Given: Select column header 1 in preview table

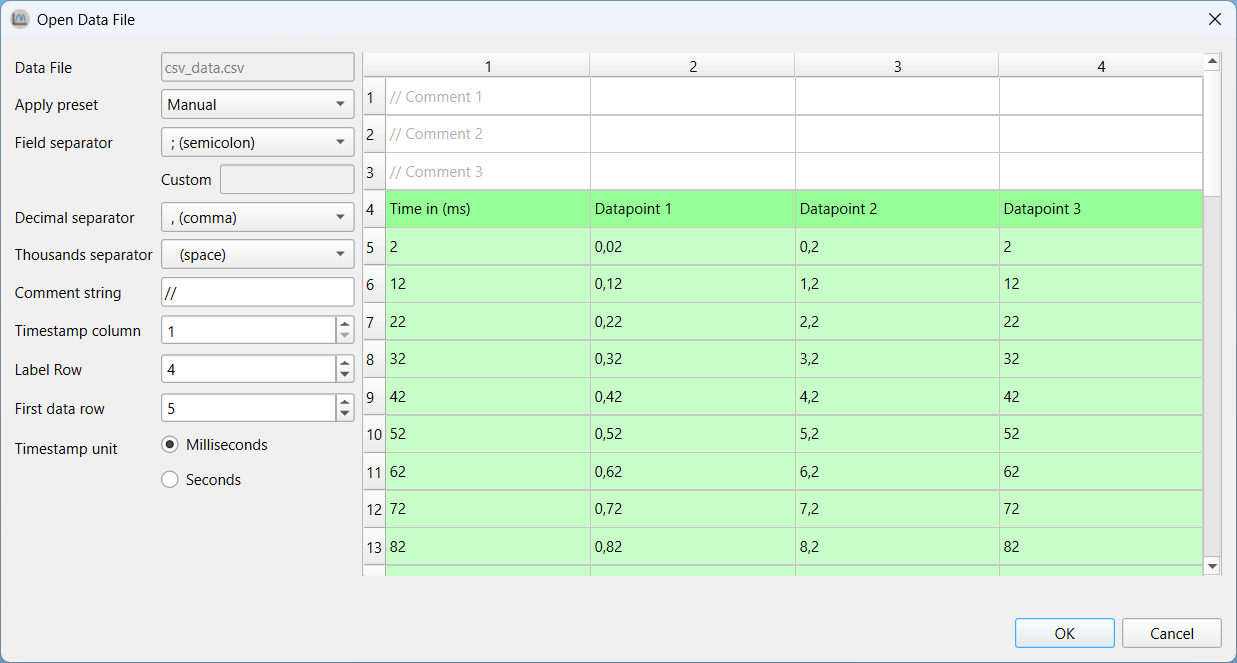Looking at the screenshot, I should coord(488,66).
